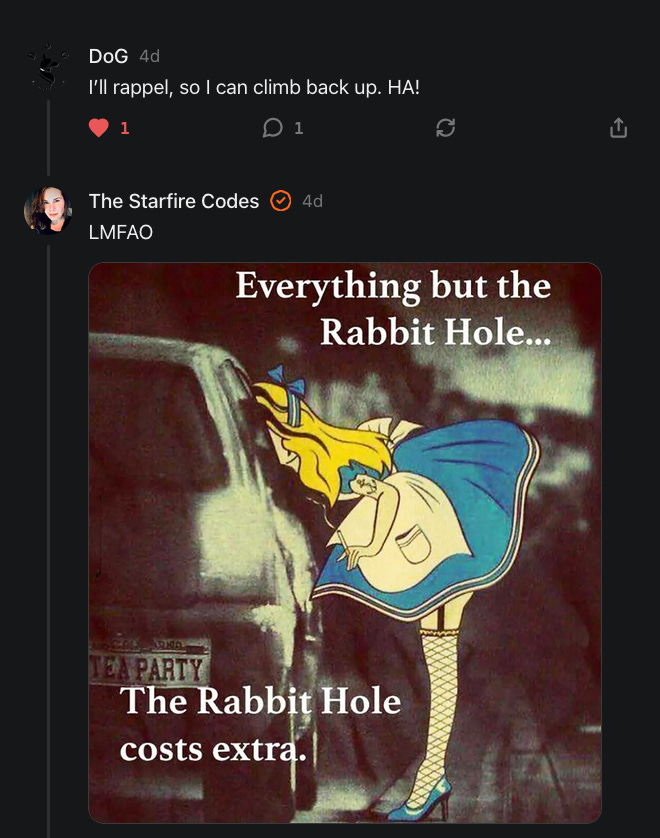Click the reply count beside the comment icon

pos(298,128)
